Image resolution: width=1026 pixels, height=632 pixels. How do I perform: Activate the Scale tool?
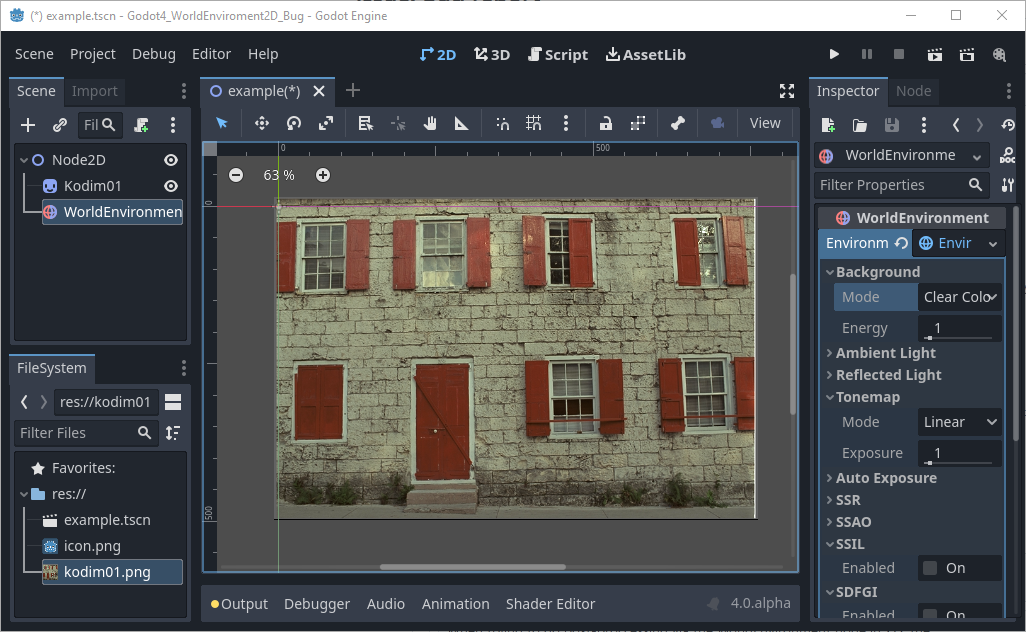327,123
